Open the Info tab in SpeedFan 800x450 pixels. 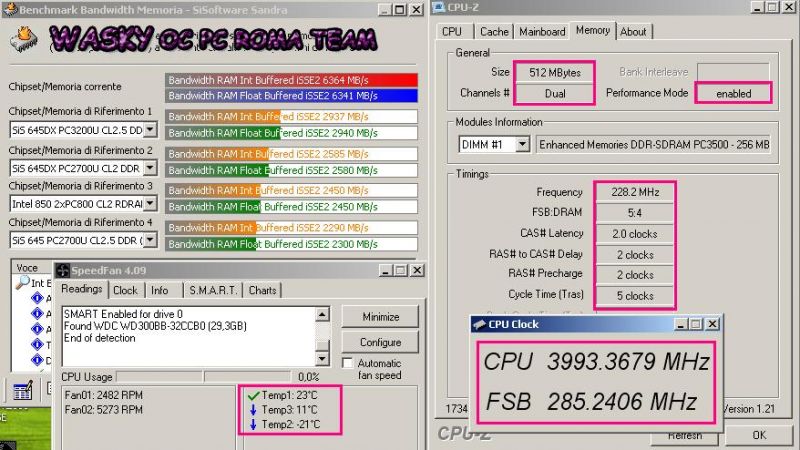point(160,290)
